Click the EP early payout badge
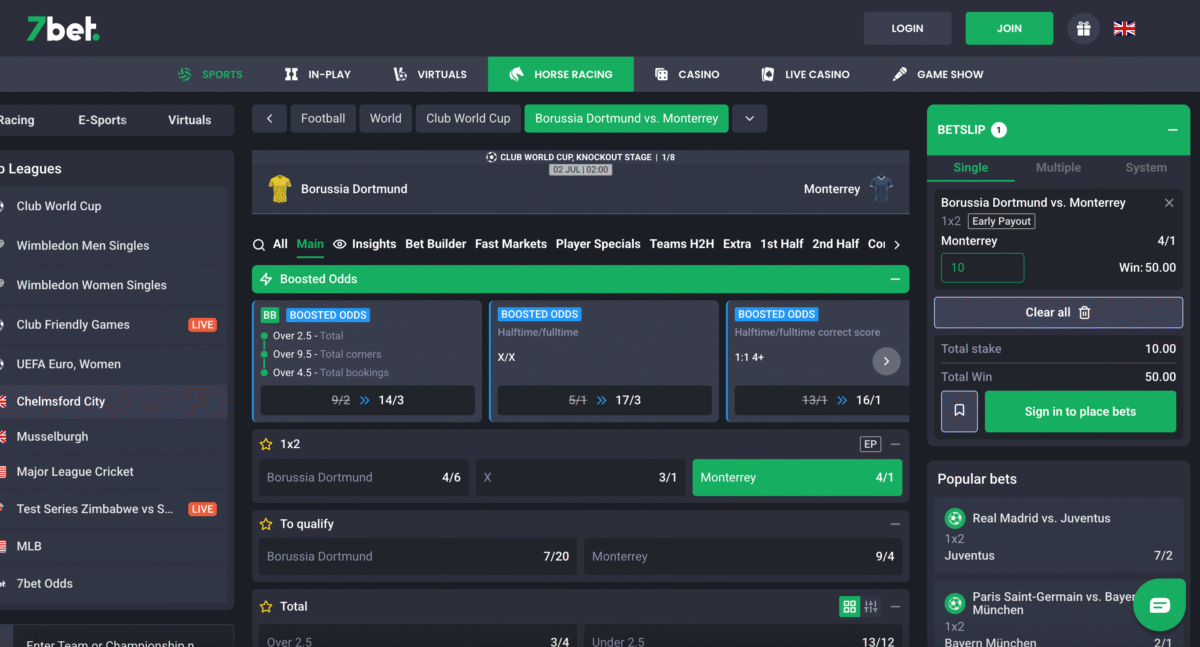This screenshot has width=1200, height=647. 870,444
